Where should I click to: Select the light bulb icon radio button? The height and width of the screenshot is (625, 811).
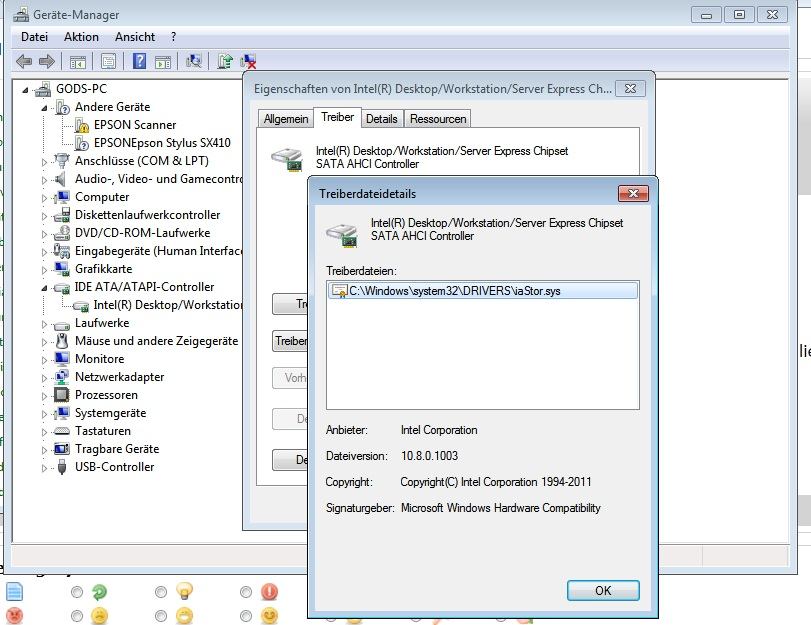pos(161,592)
